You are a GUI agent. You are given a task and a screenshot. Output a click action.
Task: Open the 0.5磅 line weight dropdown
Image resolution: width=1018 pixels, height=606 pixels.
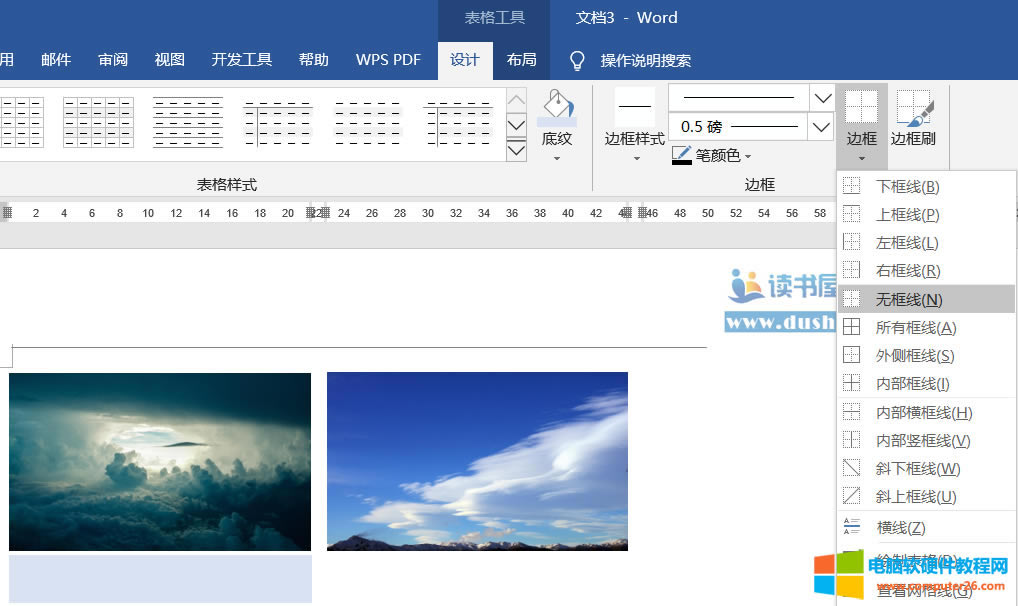pos(822,126)
